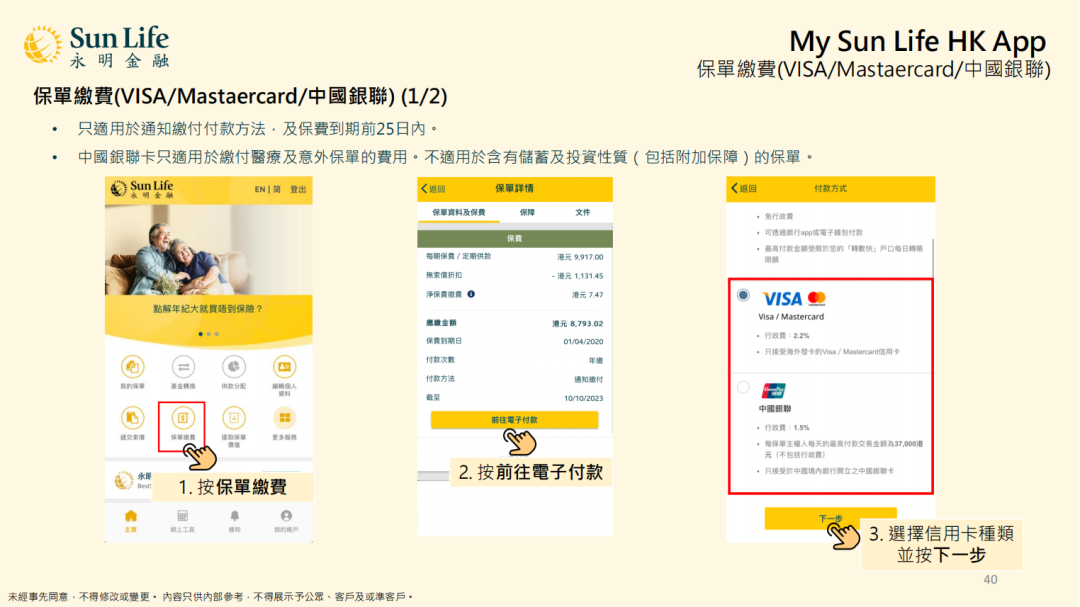
Task: Click the 下一步 next button
Action: click(831, 518)
